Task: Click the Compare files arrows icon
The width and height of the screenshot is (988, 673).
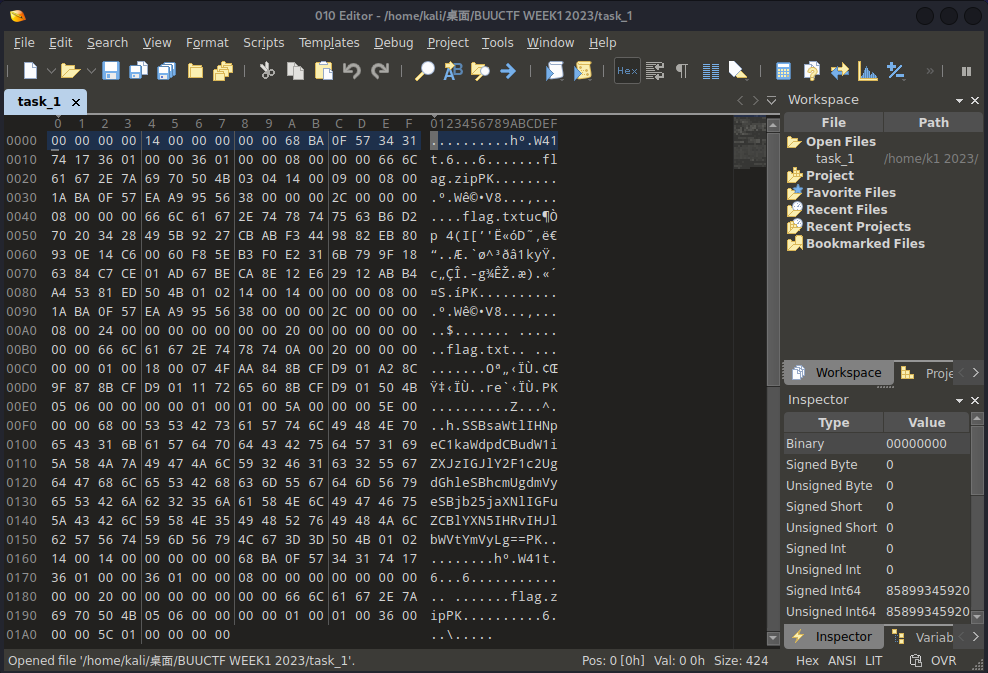Action: [x=839, y=71]
